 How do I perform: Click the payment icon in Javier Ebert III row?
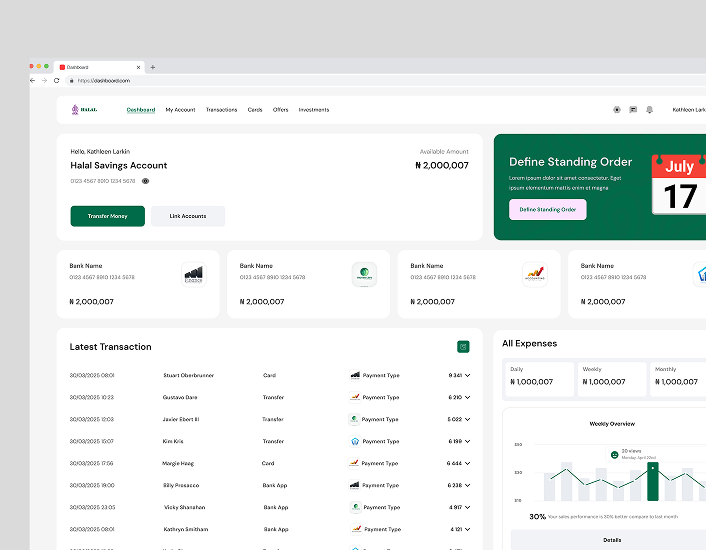(x=354, y=419)
